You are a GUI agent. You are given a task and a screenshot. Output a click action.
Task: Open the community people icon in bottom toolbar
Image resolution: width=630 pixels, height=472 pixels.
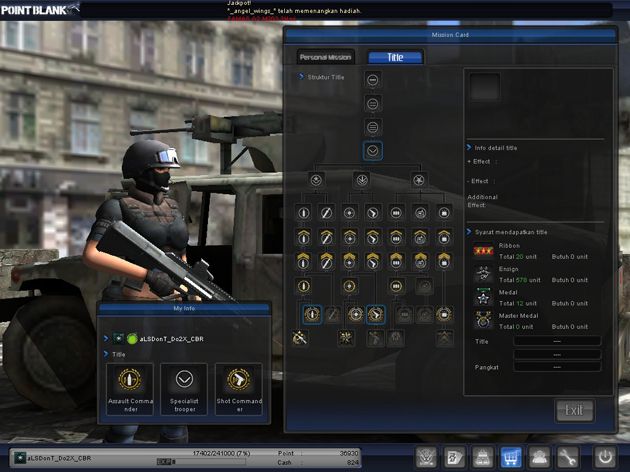[539, 457]
